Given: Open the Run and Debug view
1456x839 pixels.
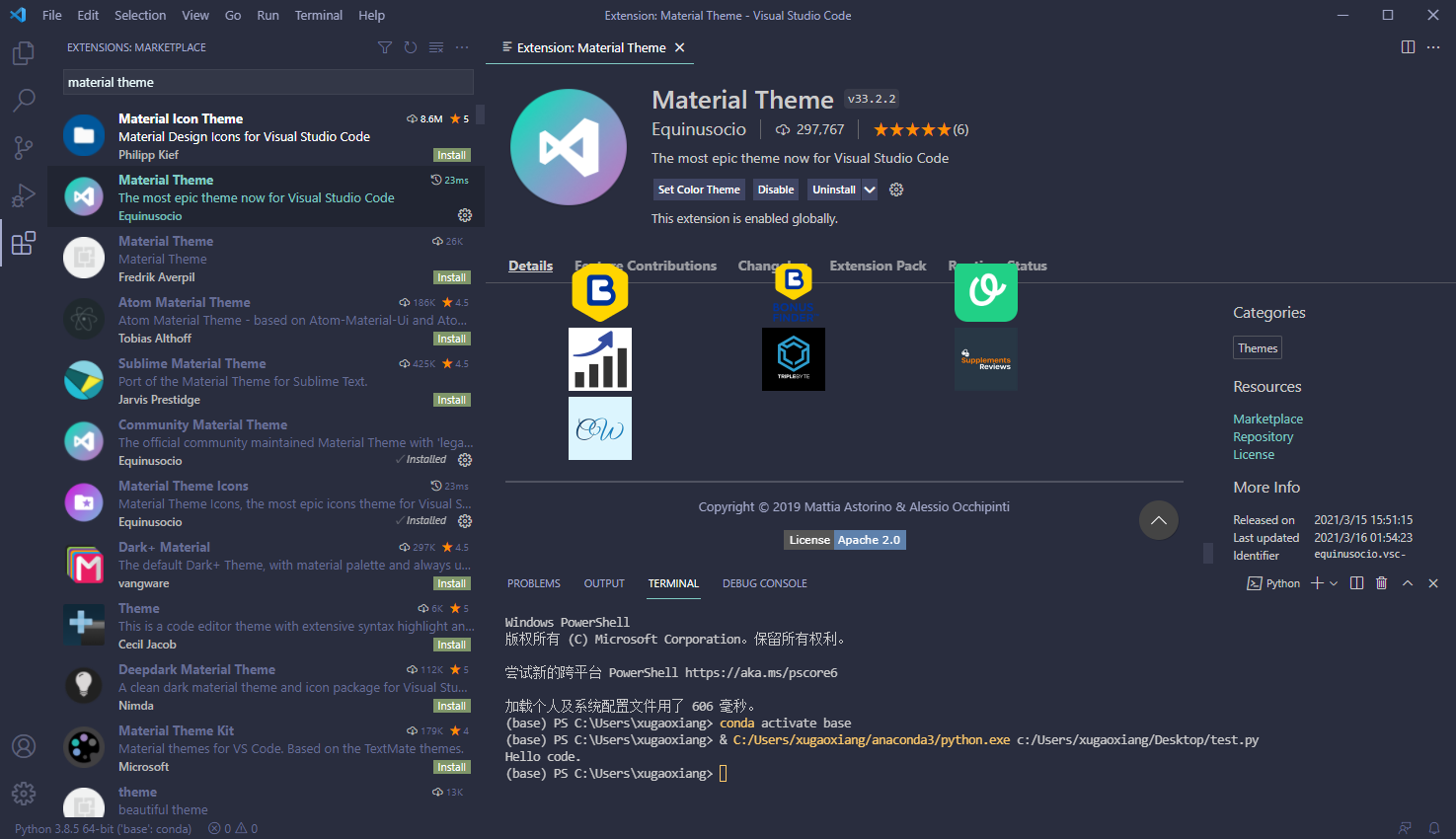Looking at the screenshot, I should (24, 194).
